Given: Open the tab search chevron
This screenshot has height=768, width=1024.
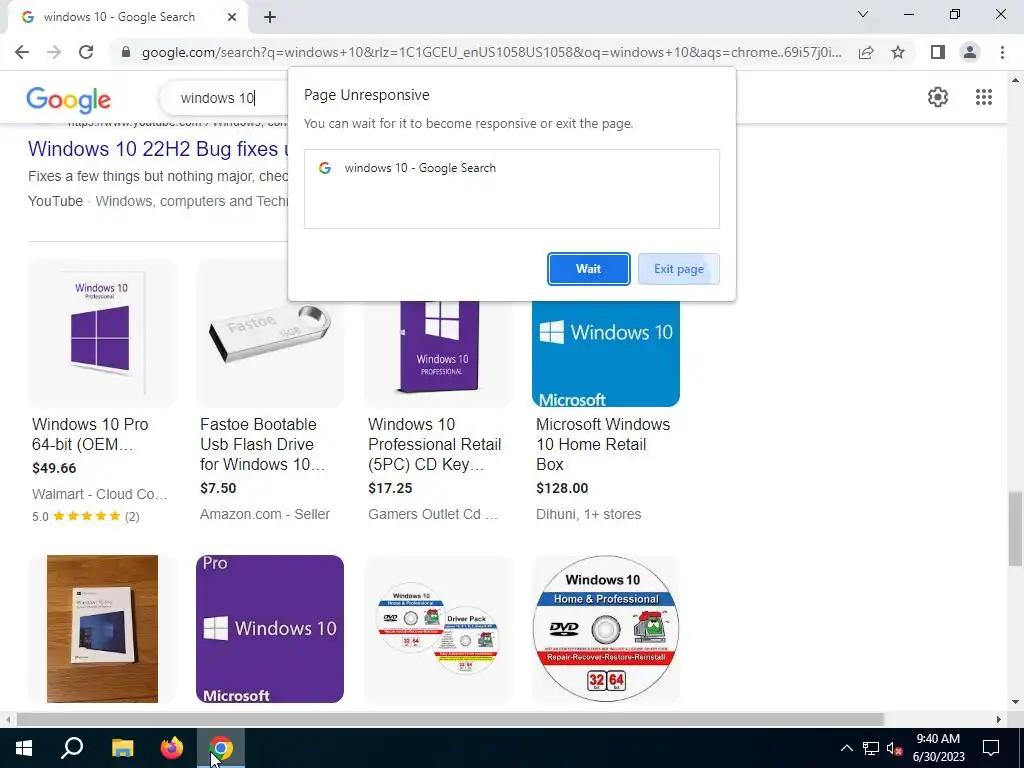Looking at the screenshot, I should pos(863,14).
